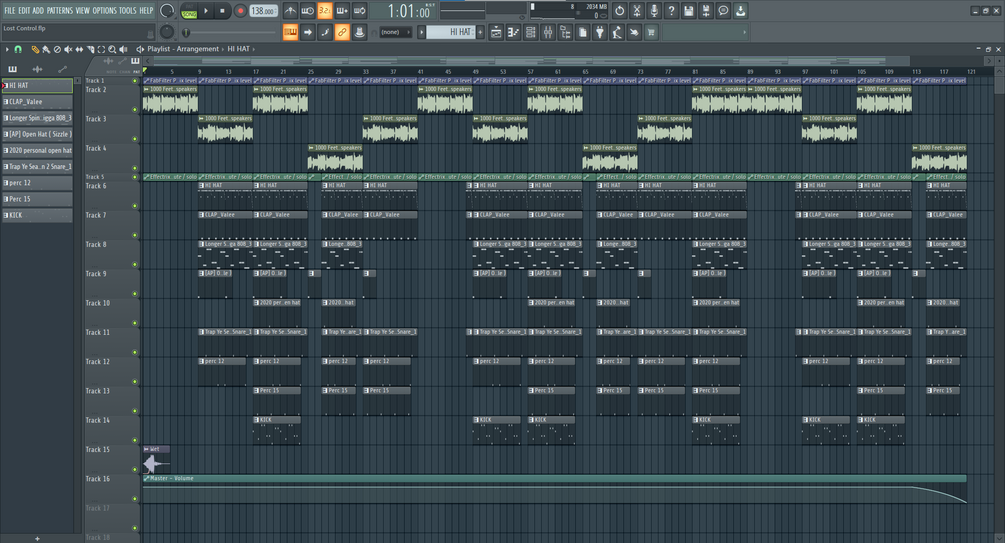Open the tempo tapper icon
The height and width of the screenshot is (543, 1005).
617,32
